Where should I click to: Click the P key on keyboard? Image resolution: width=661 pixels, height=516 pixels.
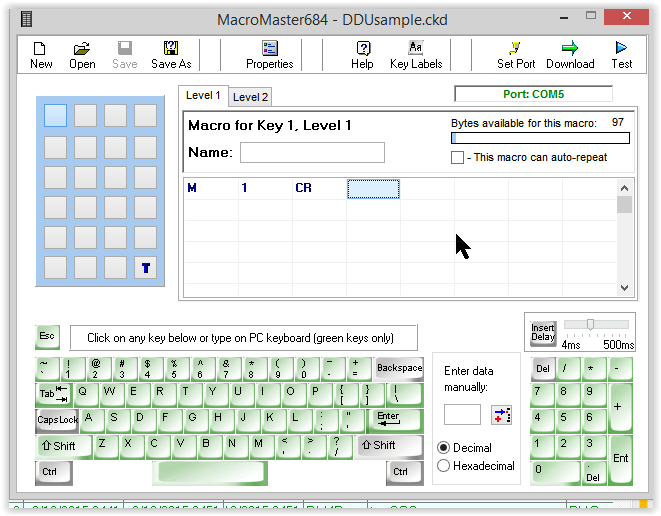tap(319, 394)
